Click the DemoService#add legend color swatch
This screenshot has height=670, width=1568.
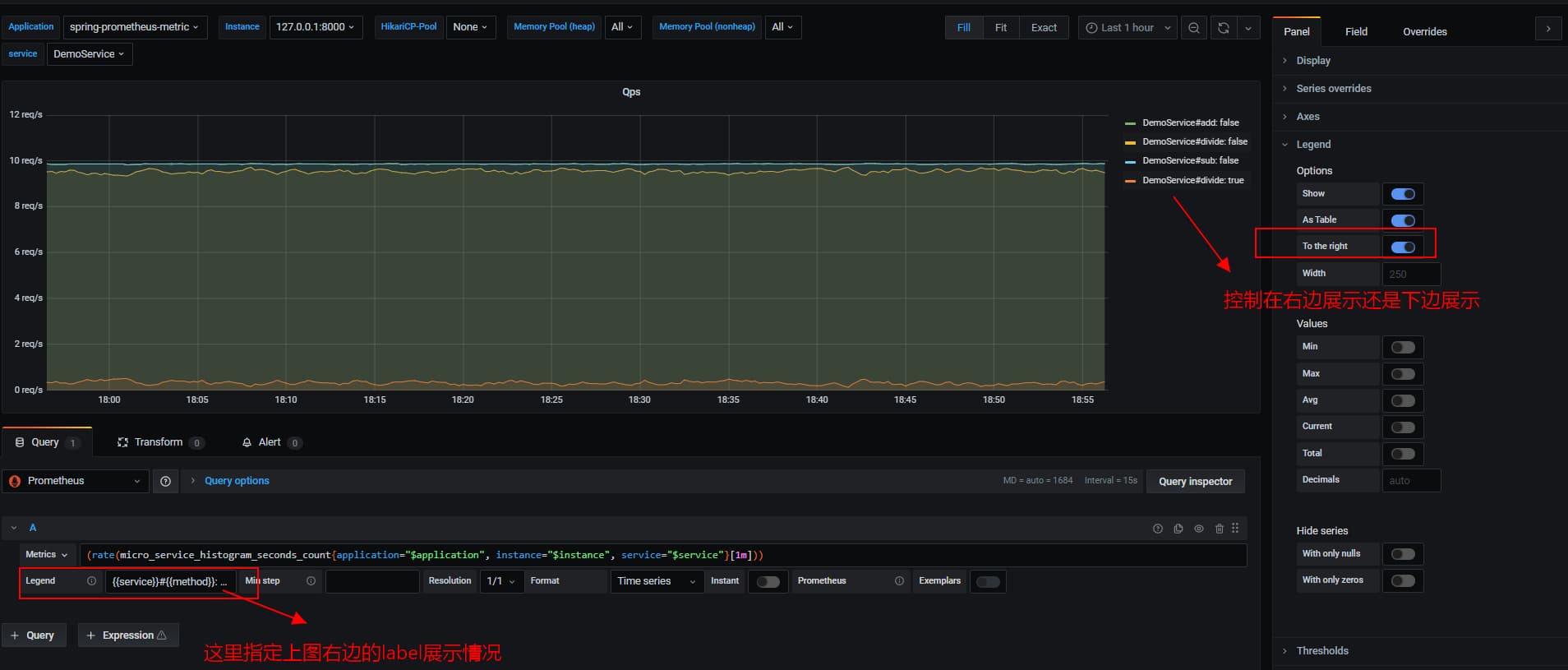point(1130,123)
